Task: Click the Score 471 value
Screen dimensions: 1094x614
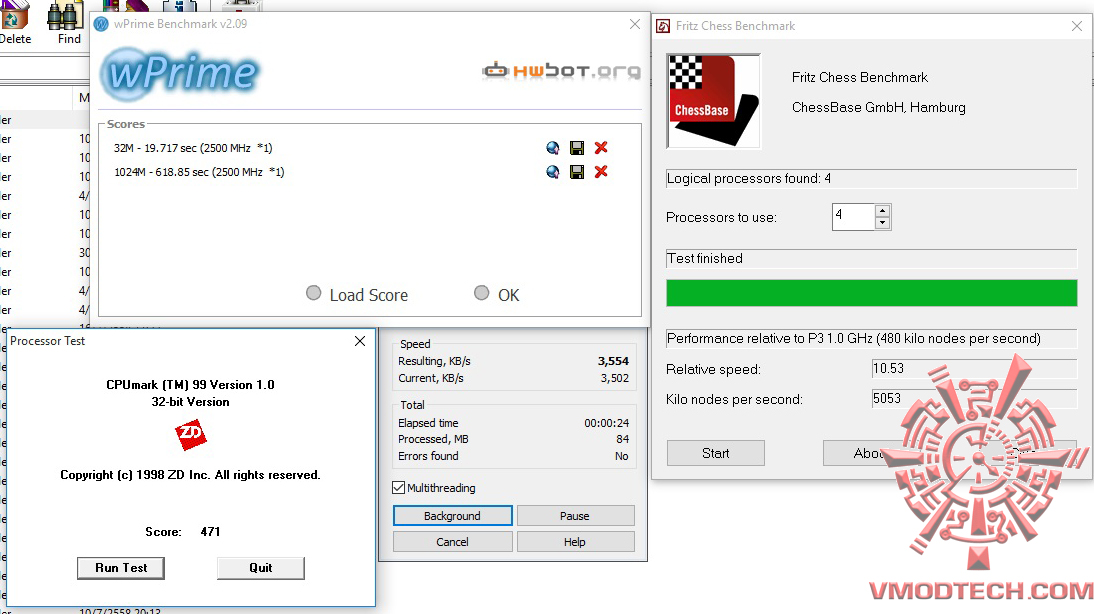Action: (210, 532)
